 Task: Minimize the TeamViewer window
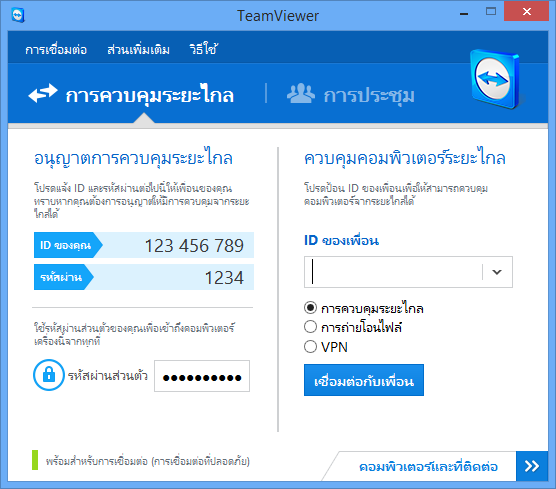point(464,14)
